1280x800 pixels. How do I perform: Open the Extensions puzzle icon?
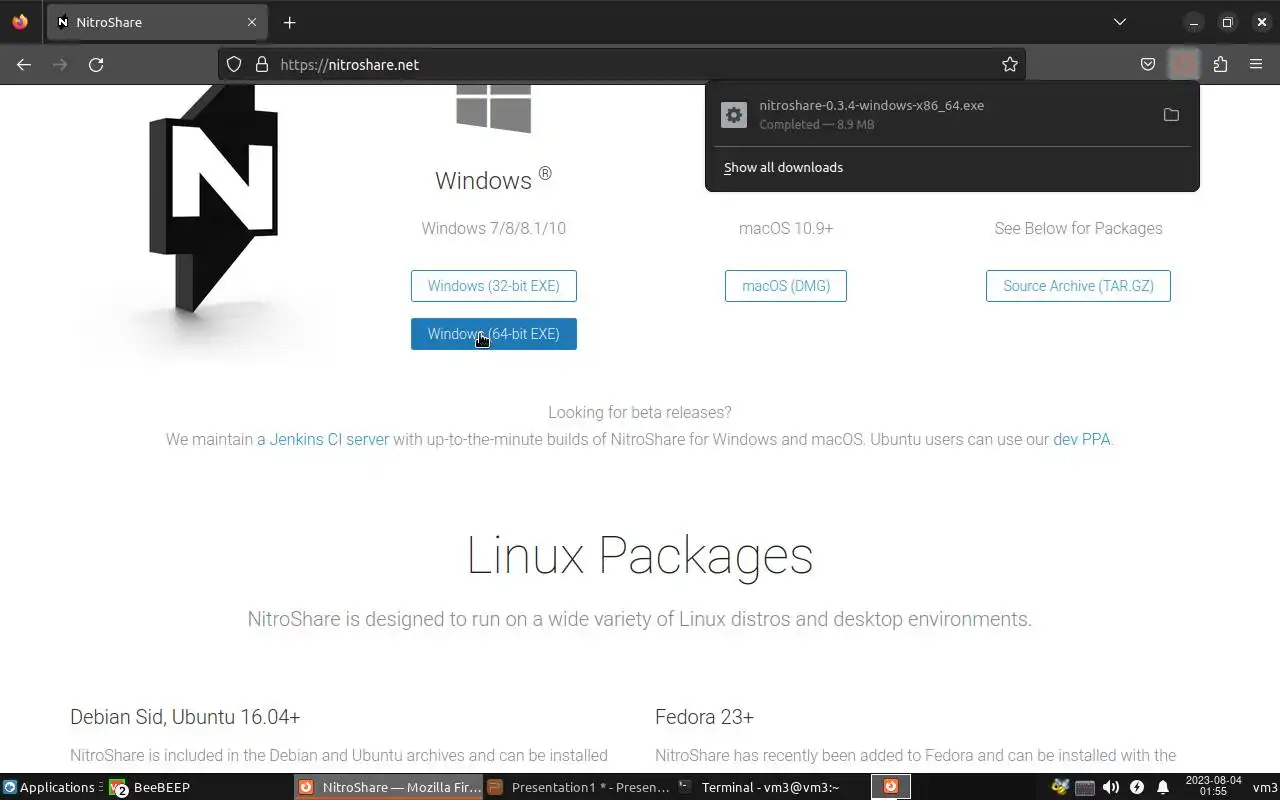pyautogui.click(x=1220, y=64)
